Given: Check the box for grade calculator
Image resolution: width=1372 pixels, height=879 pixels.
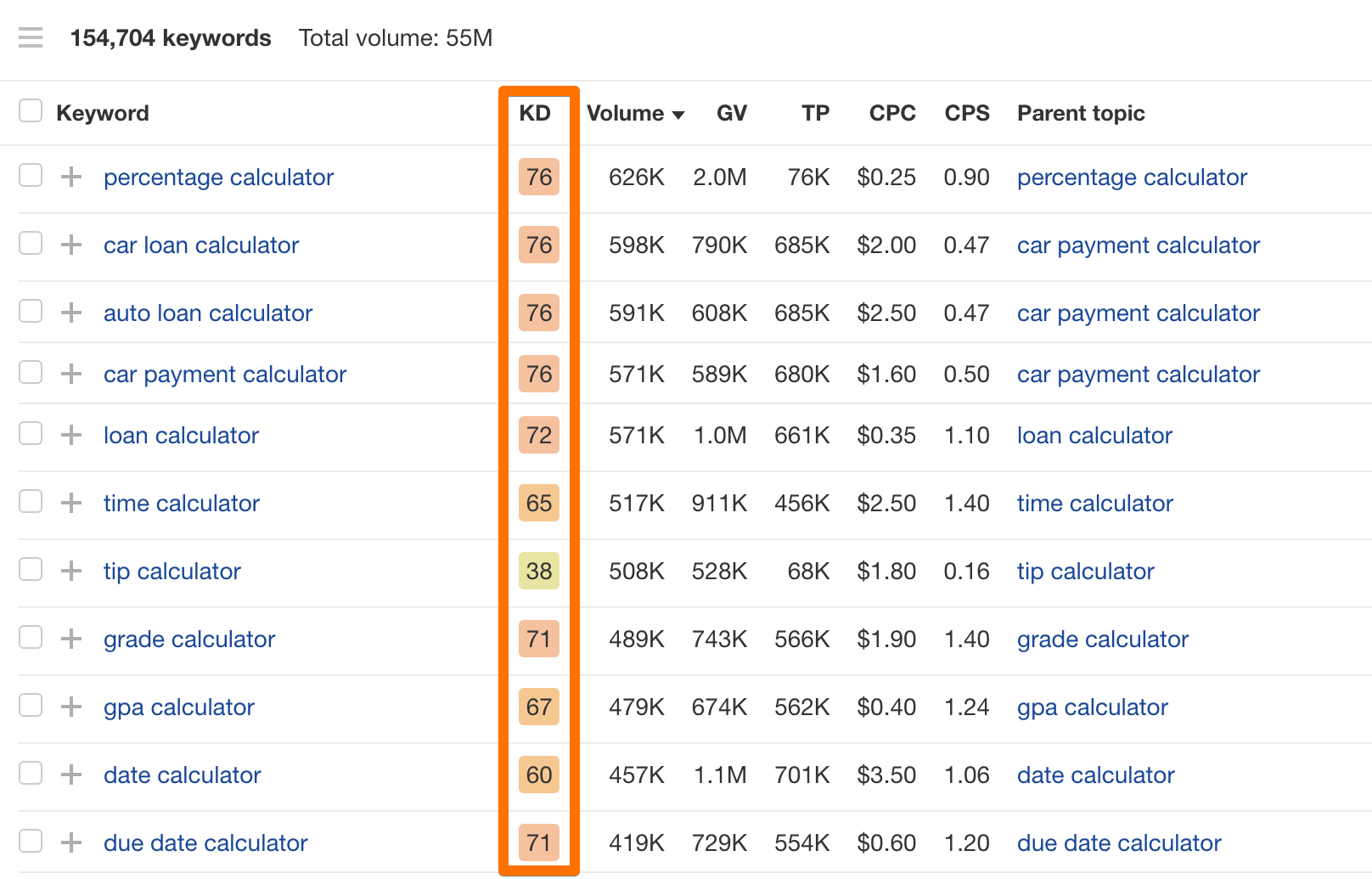Looking at the screenshot, I should point(30,637).
